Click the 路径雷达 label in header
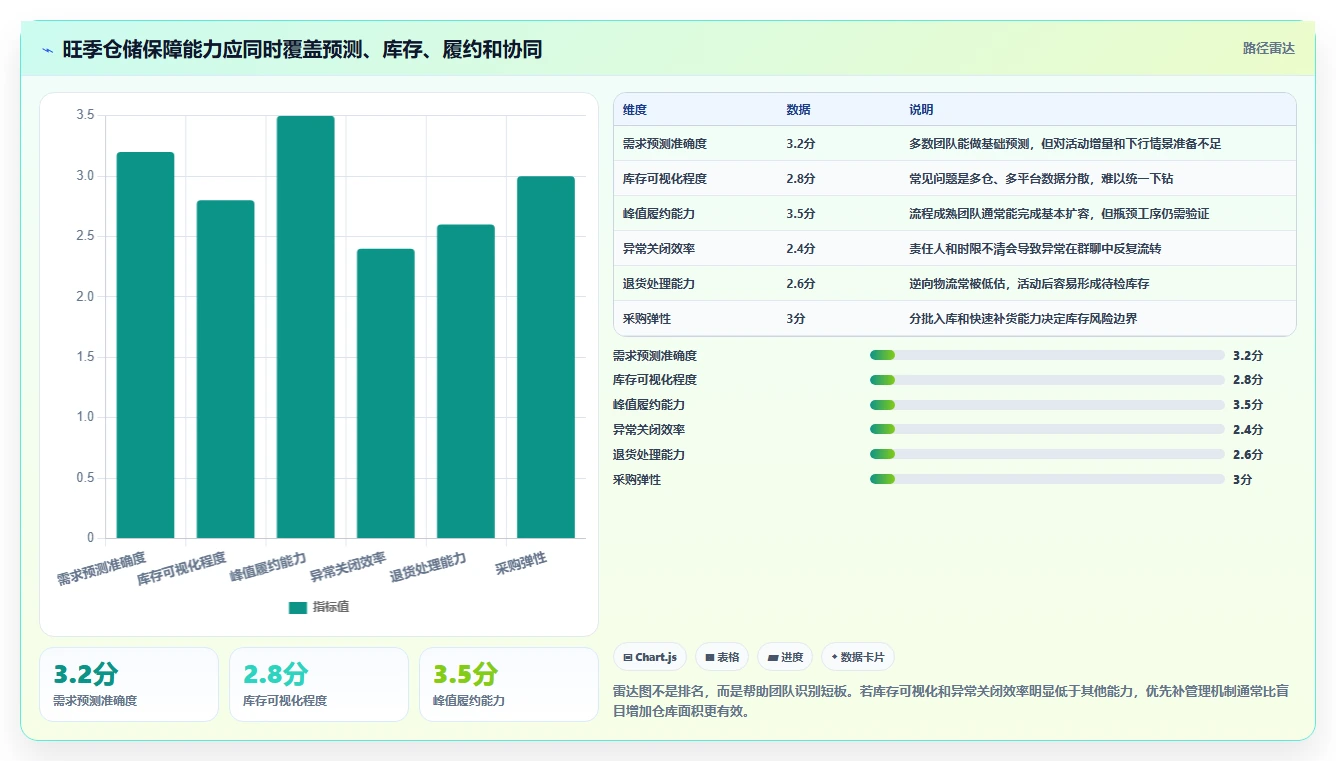Viewport: 1336px width, 761px height. 1268,48
